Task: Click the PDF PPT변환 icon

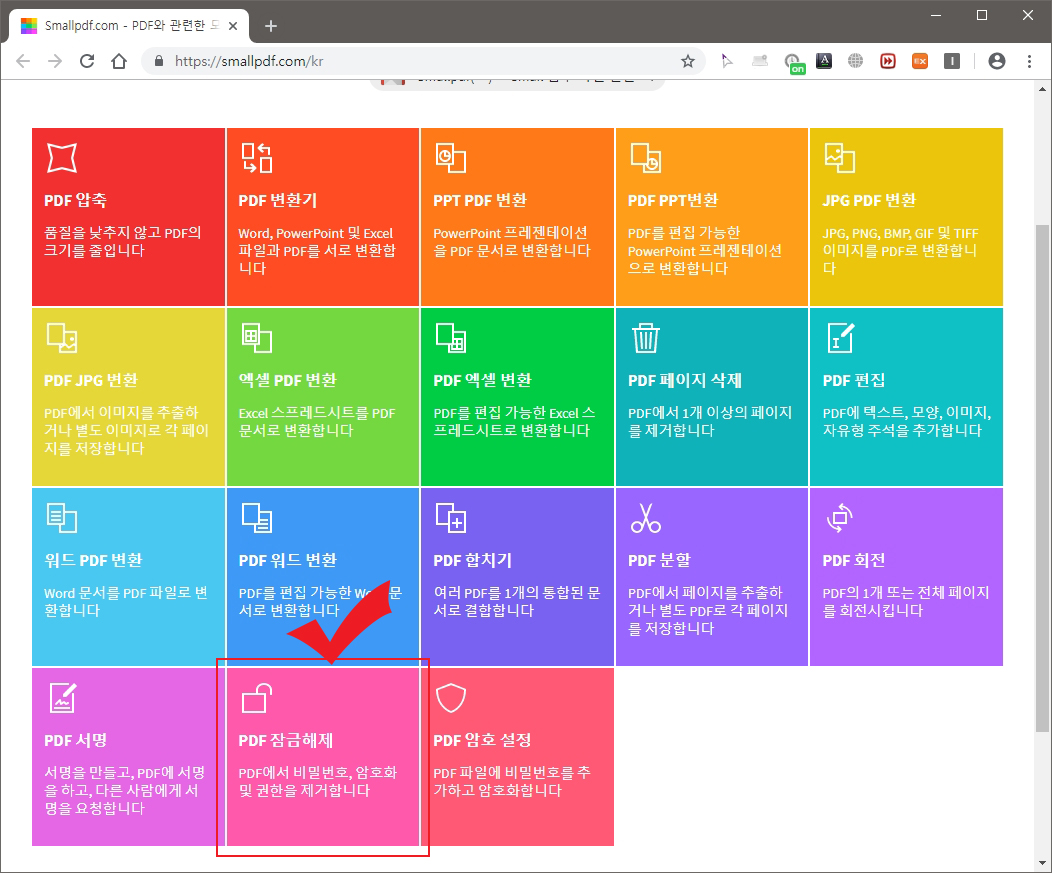Action: coord(645,158)
